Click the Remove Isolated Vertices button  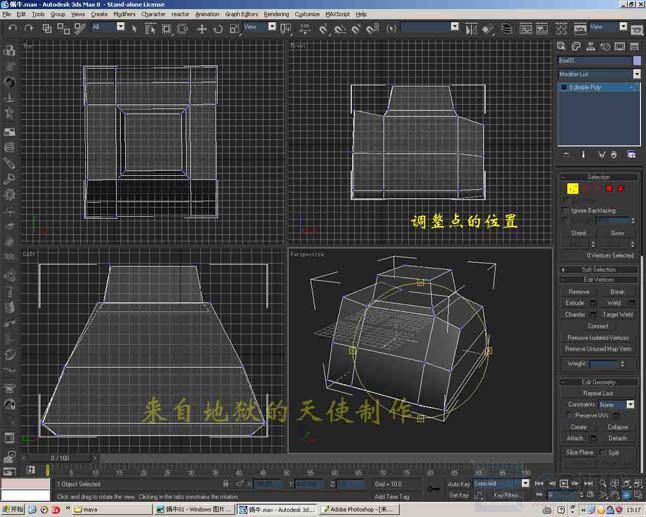(x=598, y=337)
